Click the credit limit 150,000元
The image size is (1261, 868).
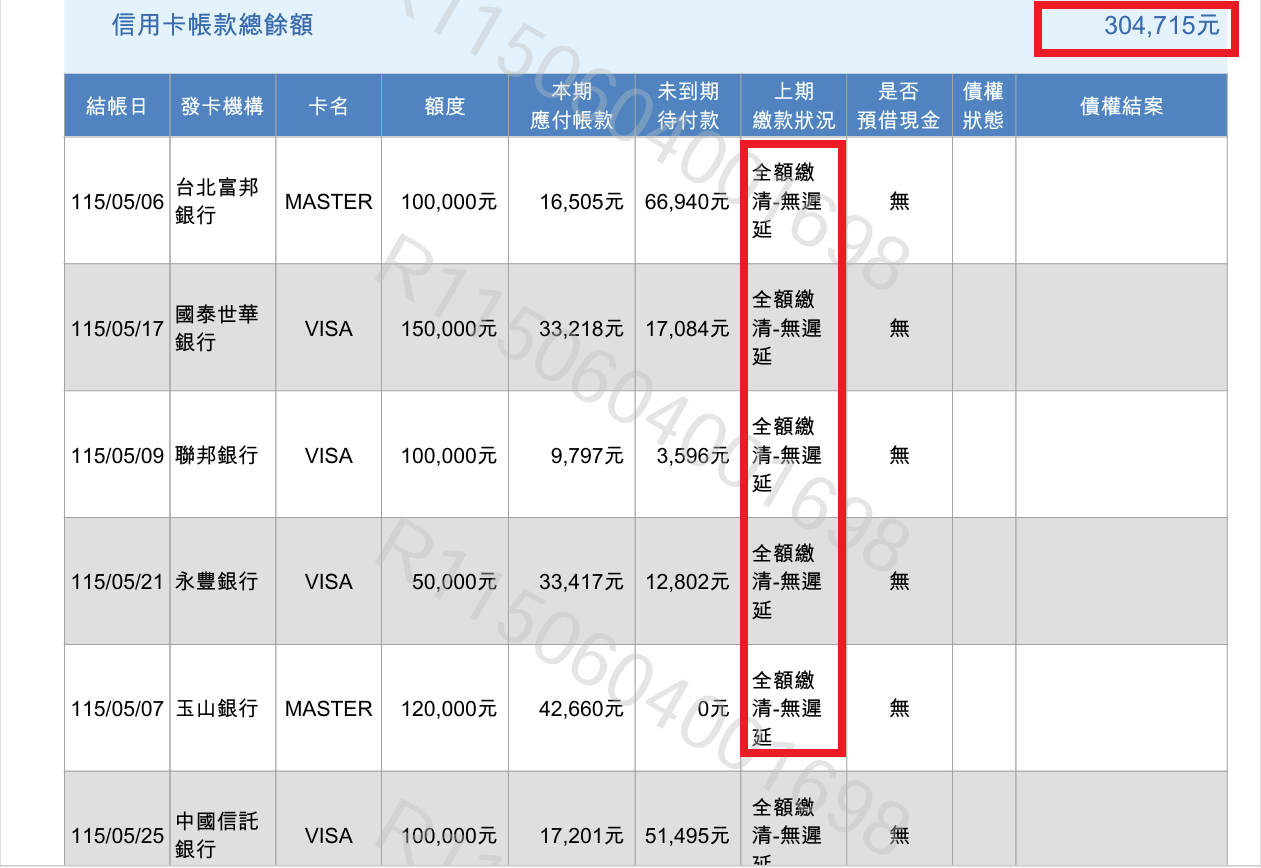tap(449, 328)
